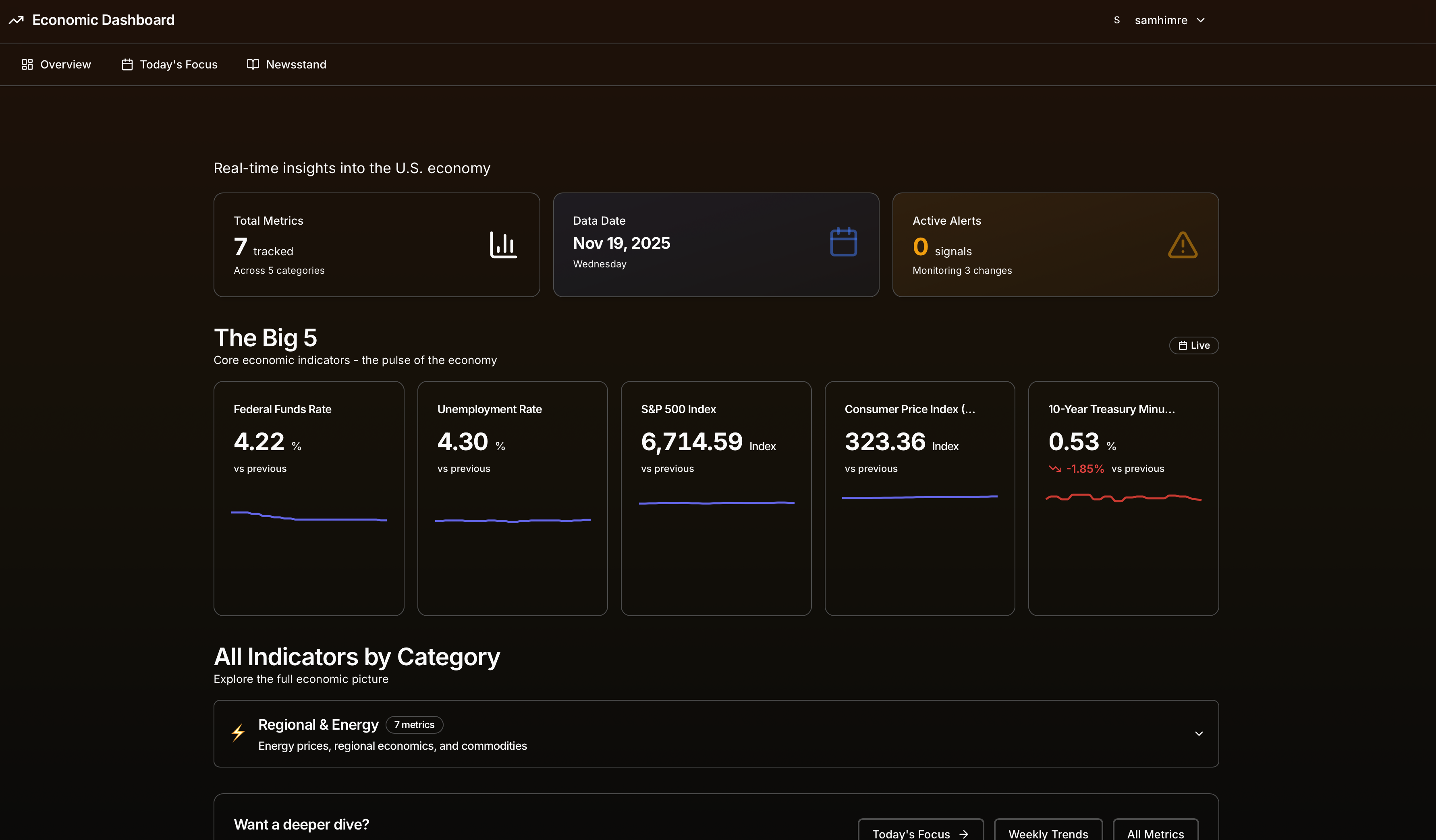Open the Newsstand tab
The height and width of the screenshot is (840, 1436).
pyautogui.click(x=286, y=64)
